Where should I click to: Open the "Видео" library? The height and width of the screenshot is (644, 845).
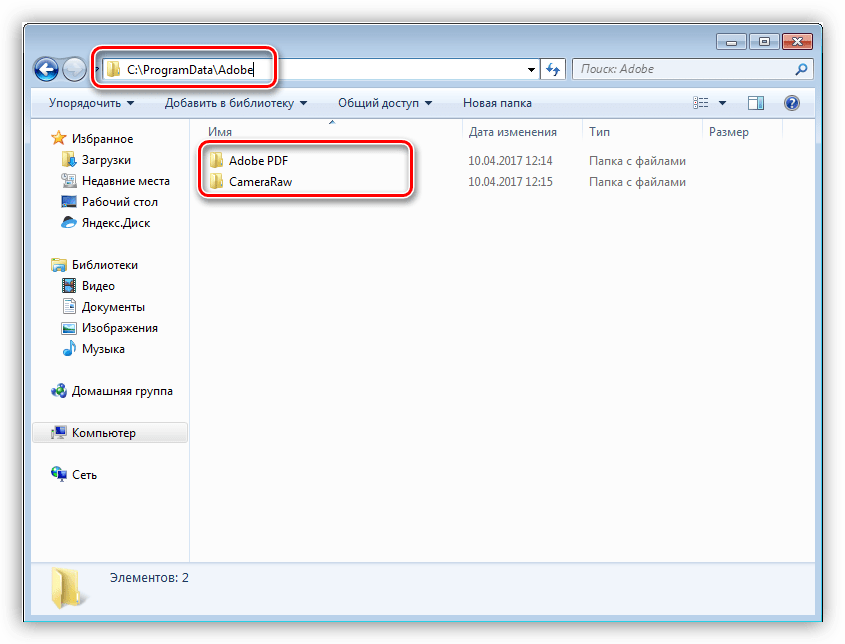(98, 286)
